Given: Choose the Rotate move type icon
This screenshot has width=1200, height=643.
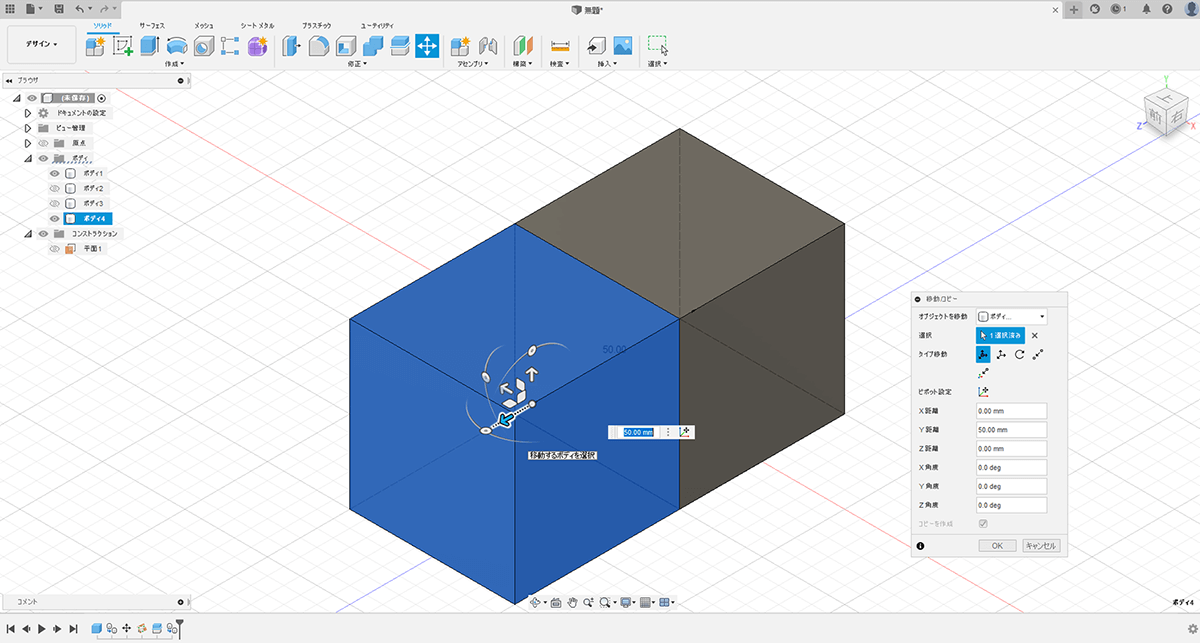Looking at the screenshot, I should click(1019, 355).
